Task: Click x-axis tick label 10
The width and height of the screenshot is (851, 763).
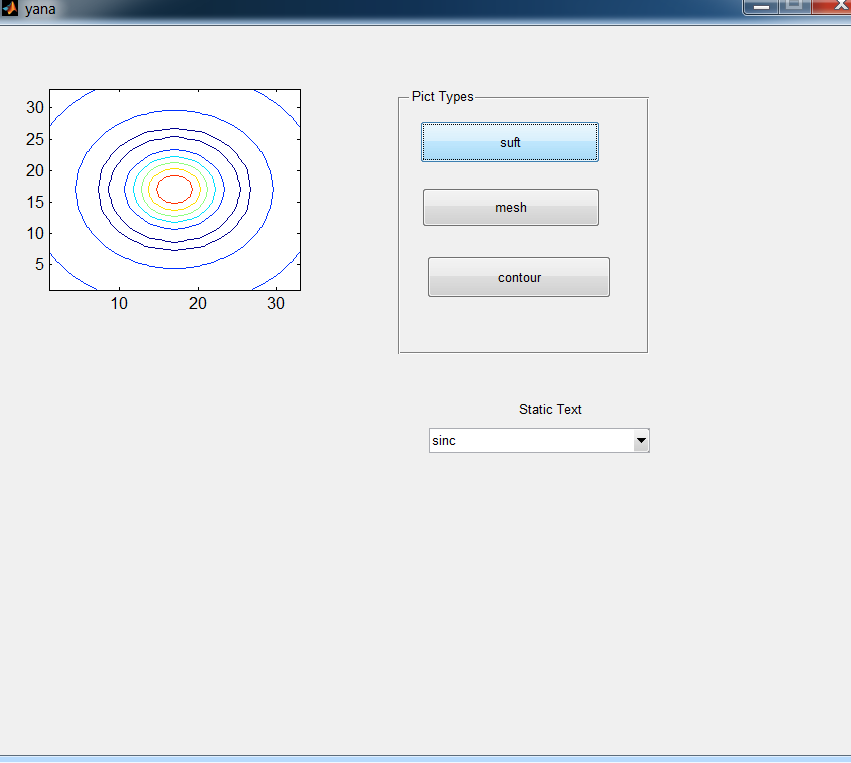Action: click(119, 303)
